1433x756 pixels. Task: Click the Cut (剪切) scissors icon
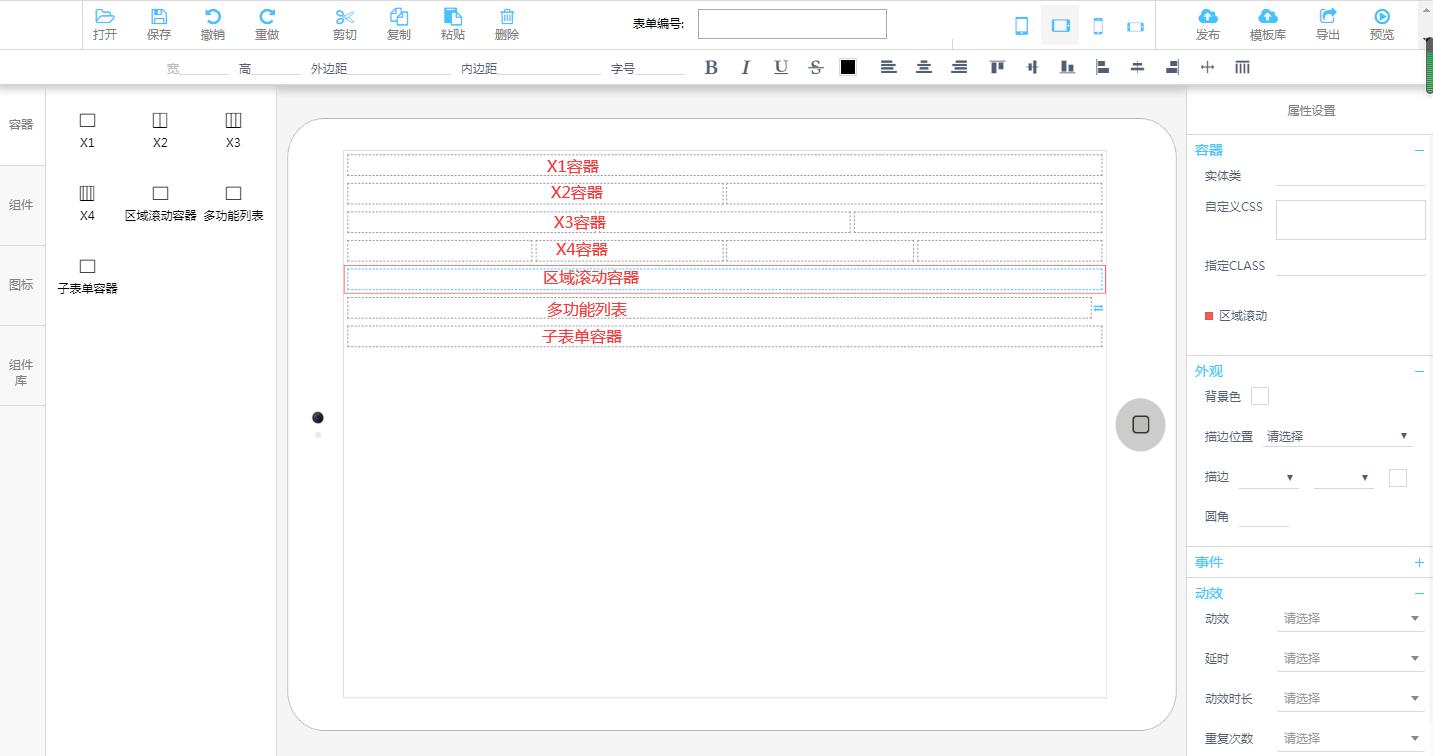click(x=344, y=17)
